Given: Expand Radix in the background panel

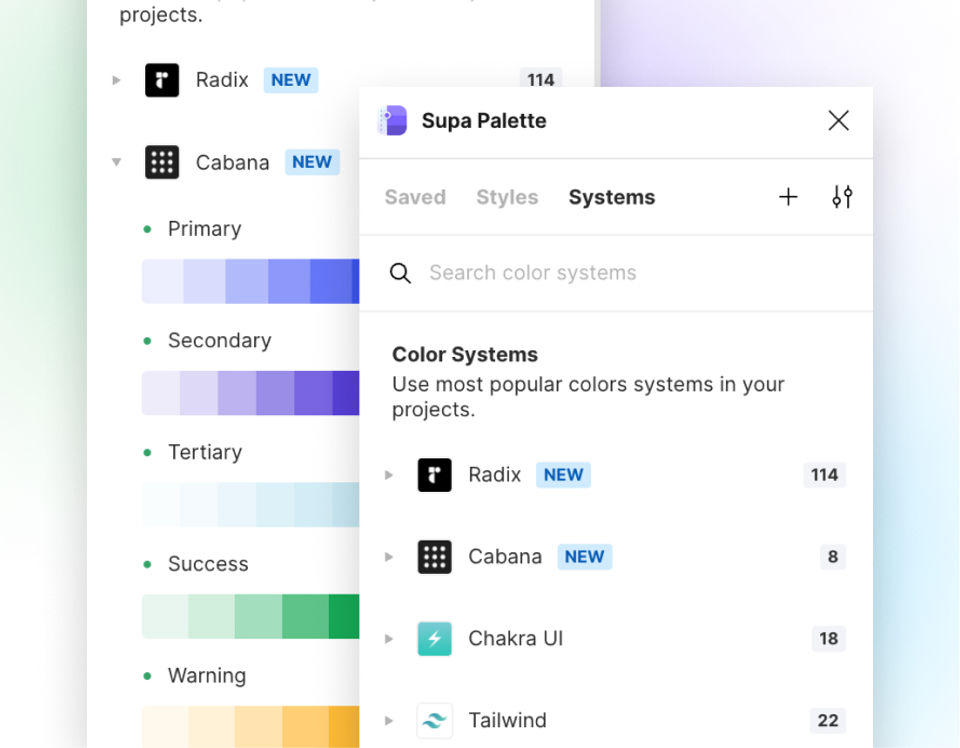Looking at the screenshot, I should [x=116, y=80].
